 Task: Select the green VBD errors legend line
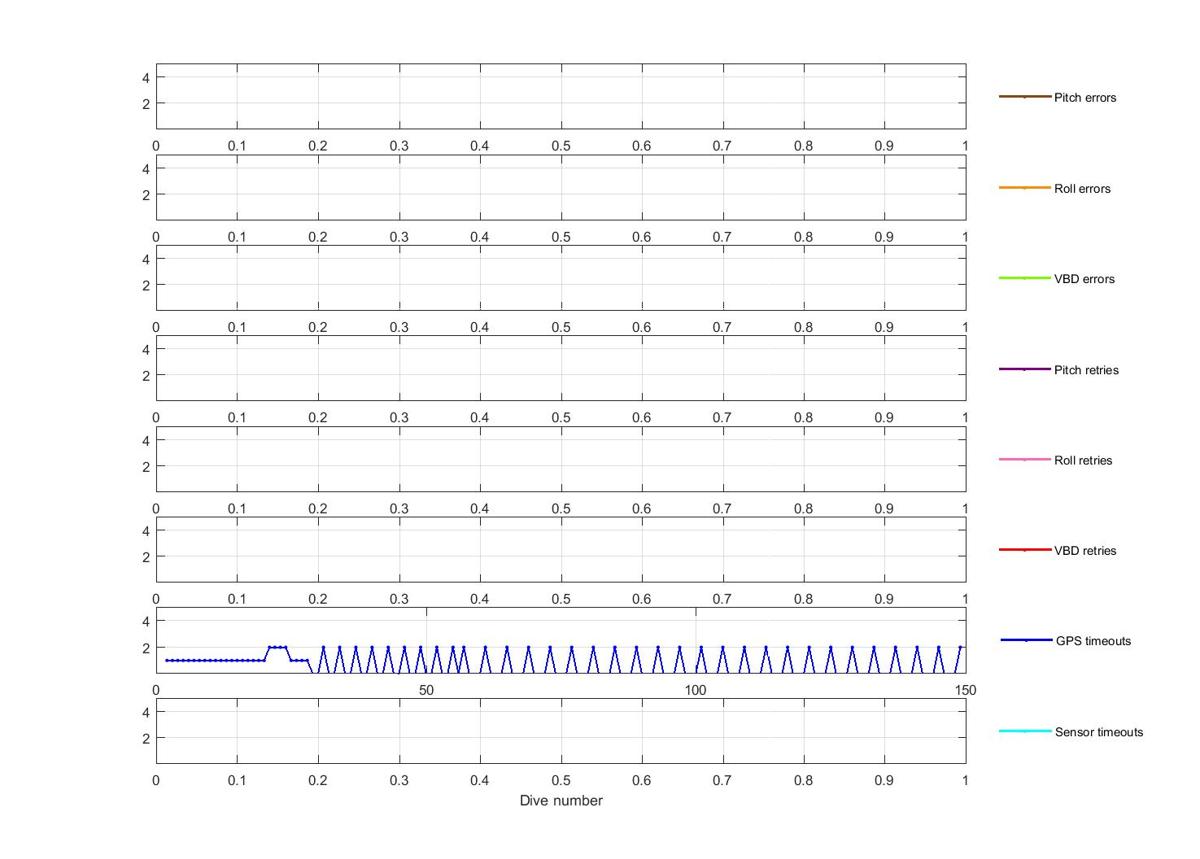pos(1025,278)
